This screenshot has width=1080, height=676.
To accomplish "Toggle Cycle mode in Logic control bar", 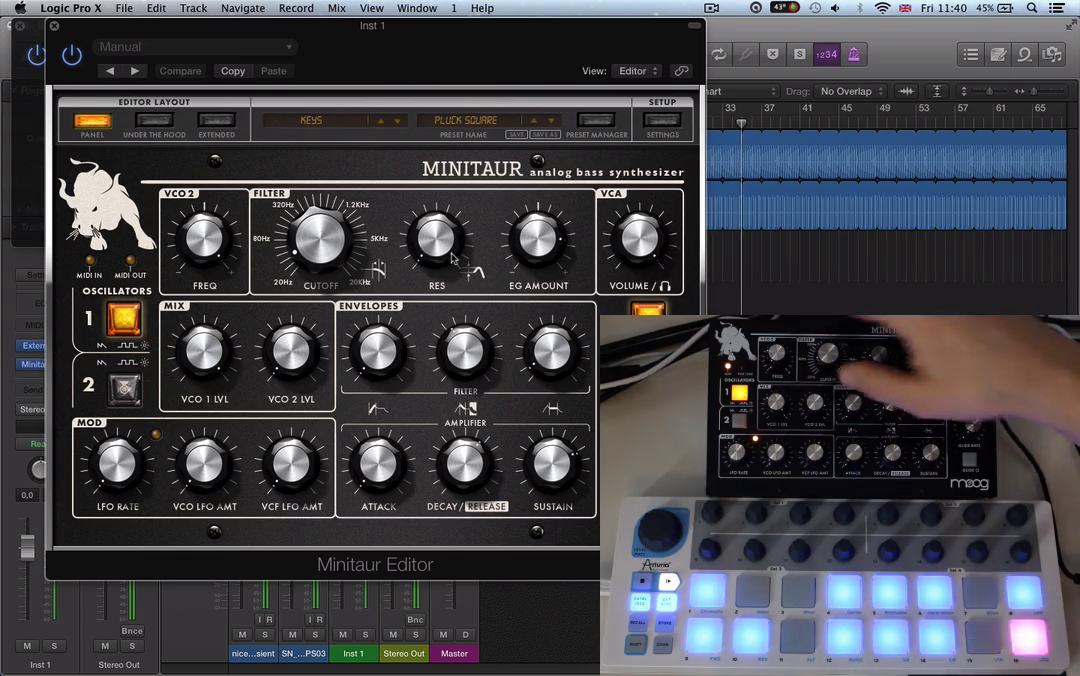I will pyautogui.click(x=719, y=54).
